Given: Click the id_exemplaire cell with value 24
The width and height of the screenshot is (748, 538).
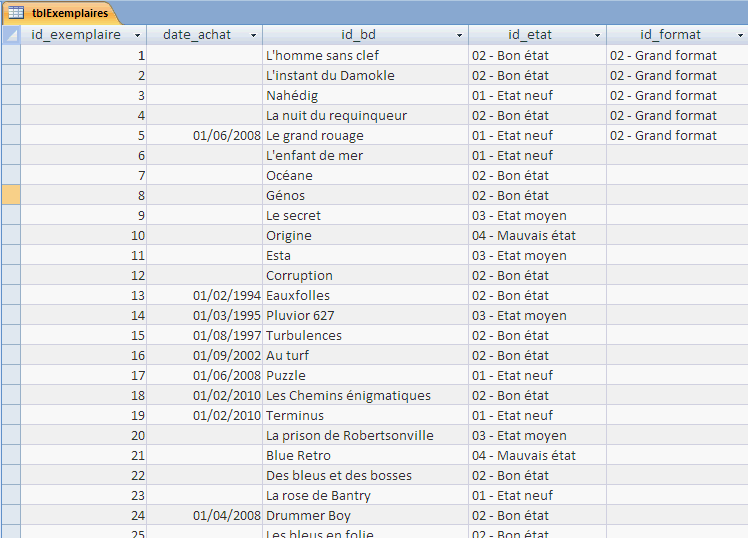Looking at the screenshot, I should click(84, 515).
